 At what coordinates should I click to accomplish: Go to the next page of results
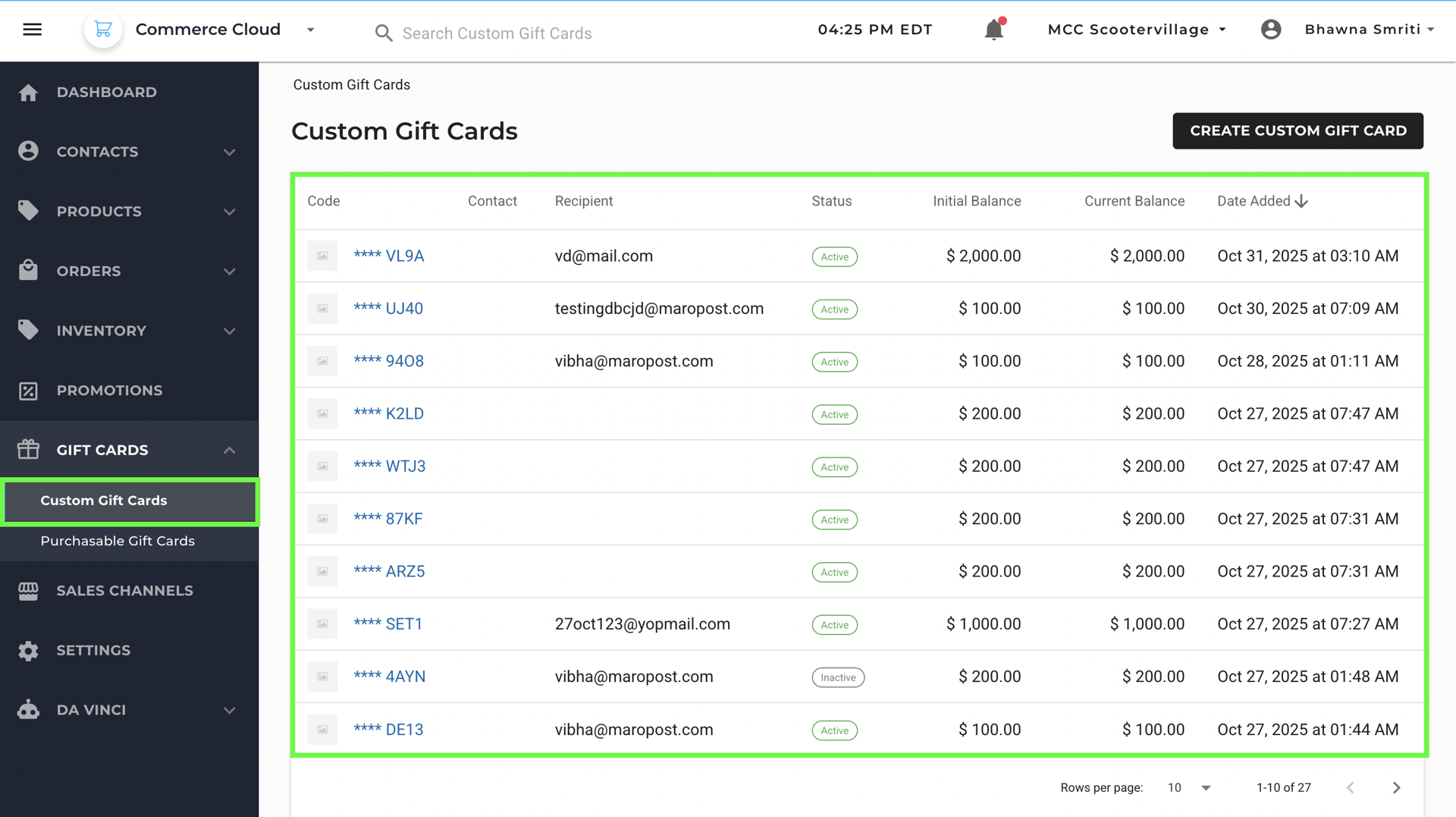[x=1396, y=787]
